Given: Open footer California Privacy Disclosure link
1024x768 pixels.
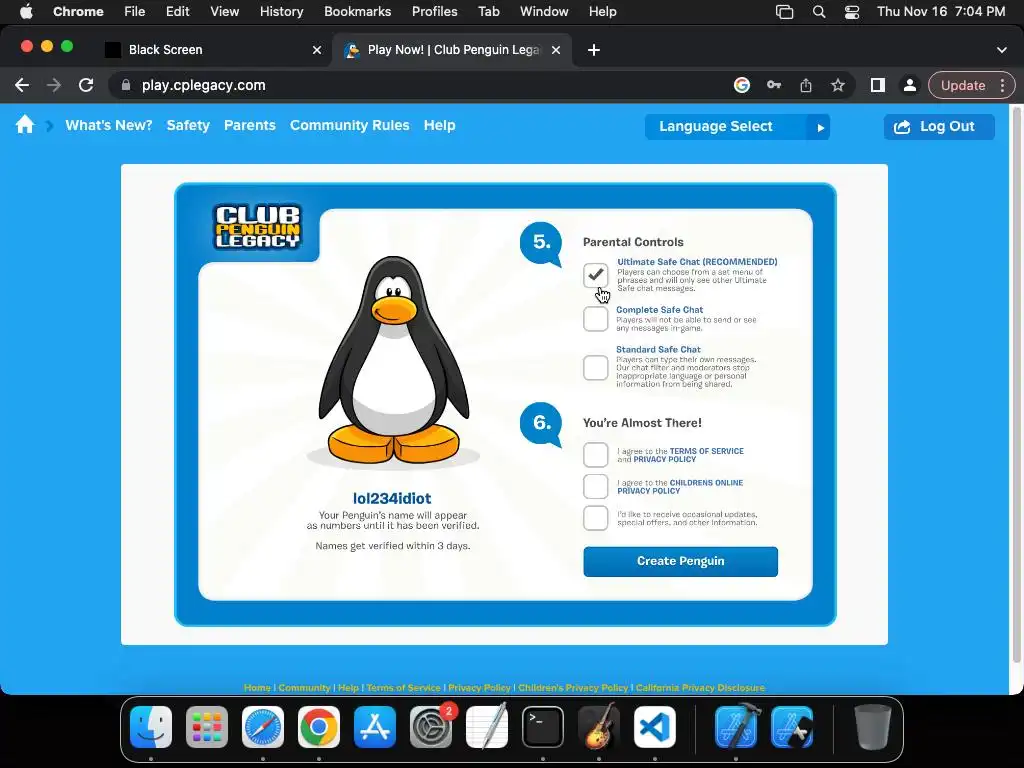Looking at the screenshot, I should pos(700,688).
